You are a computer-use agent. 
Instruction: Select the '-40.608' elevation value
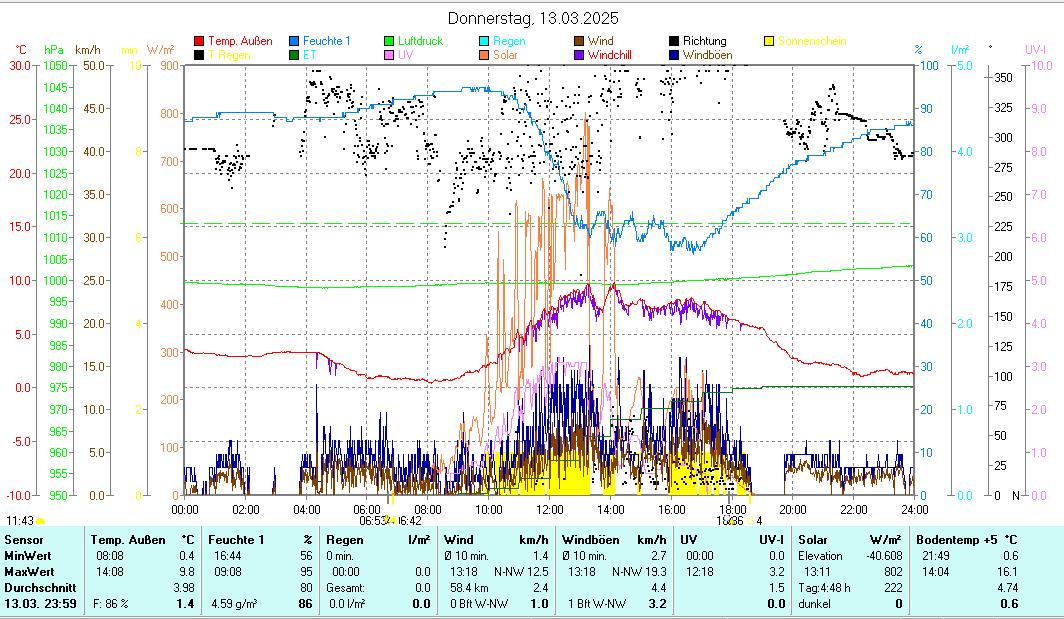[884, 556]
